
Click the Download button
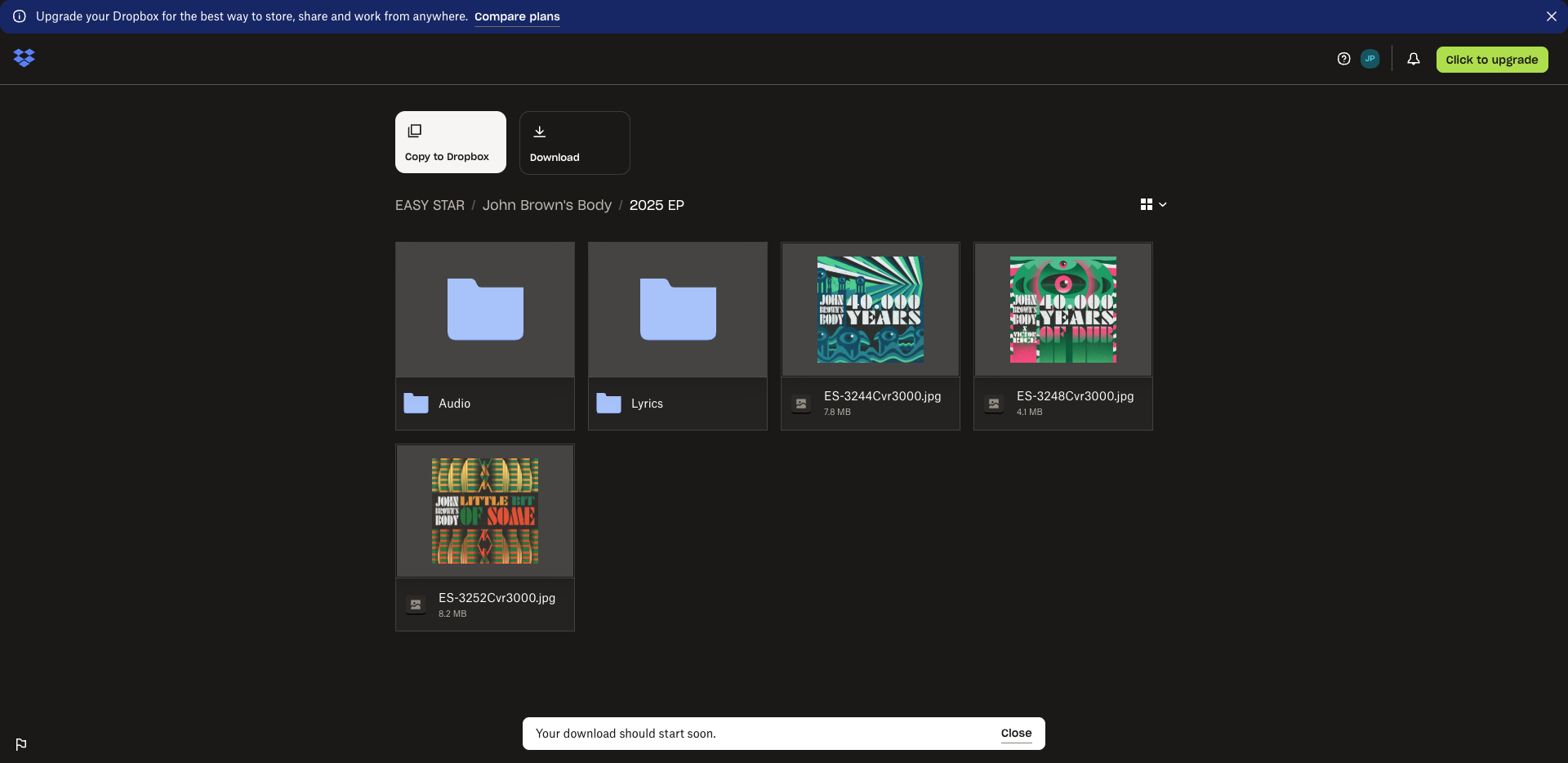coord(574,143)
